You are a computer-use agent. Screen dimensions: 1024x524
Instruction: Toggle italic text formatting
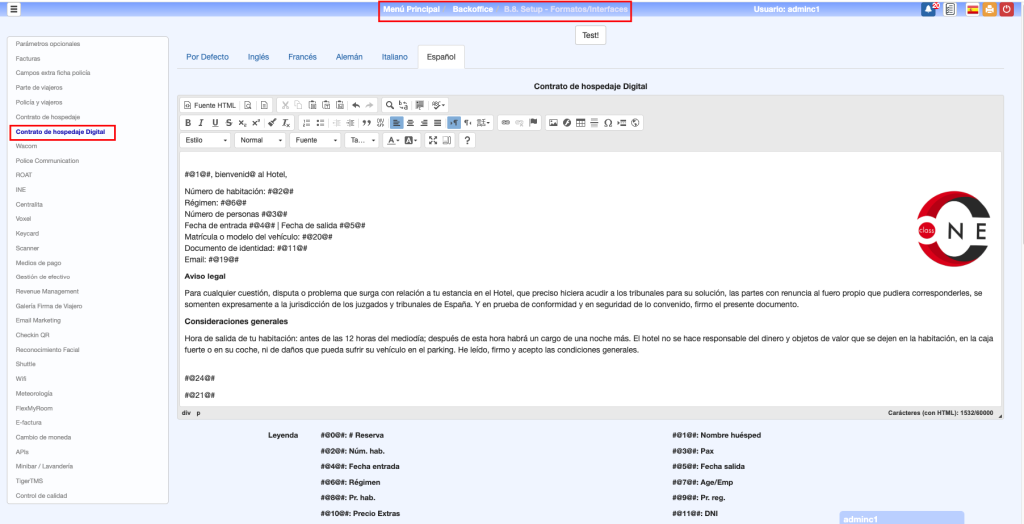tap(201, 122)
